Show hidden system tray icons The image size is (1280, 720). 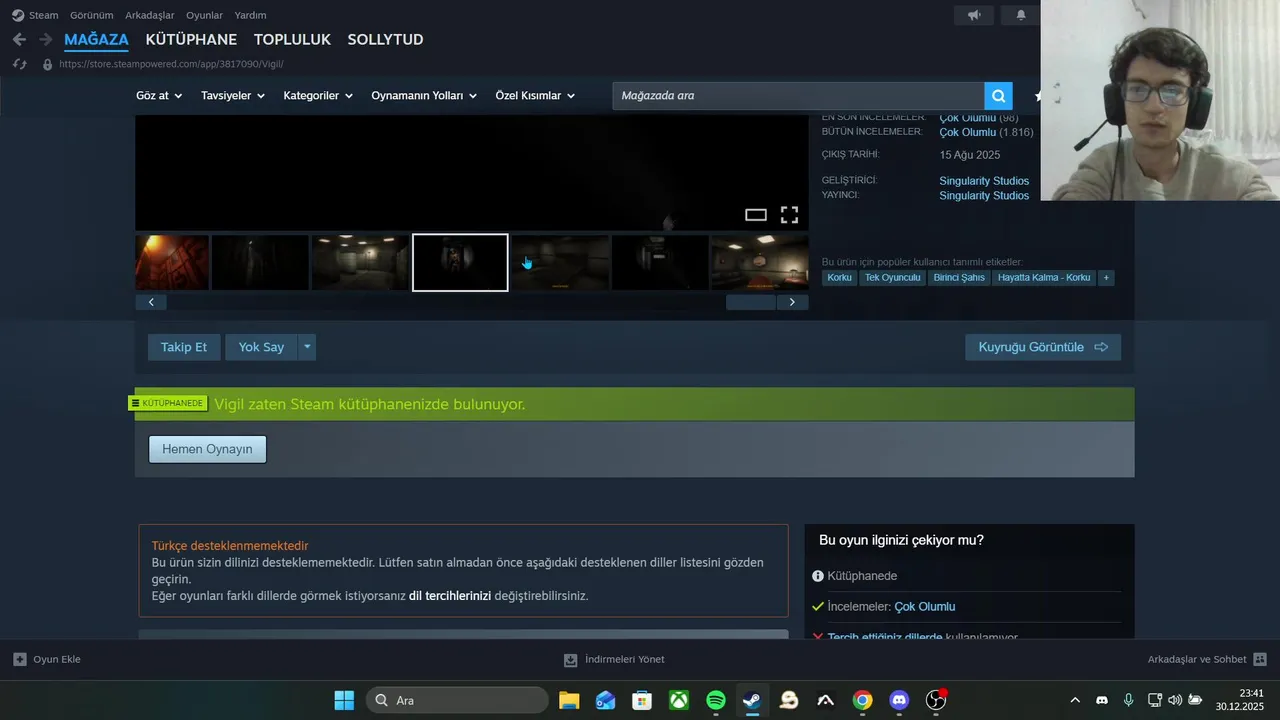click(x=1075, y=700)
